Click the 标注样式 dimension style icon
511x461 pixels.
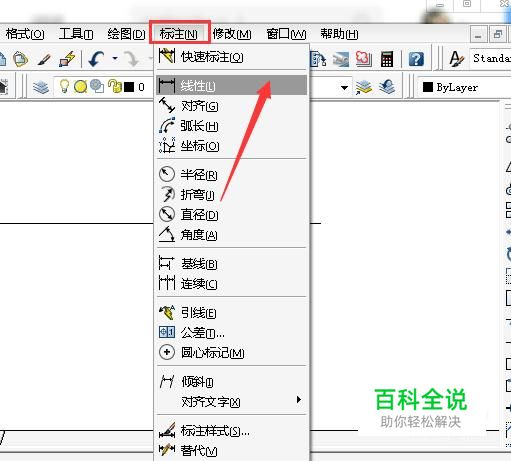167,430
